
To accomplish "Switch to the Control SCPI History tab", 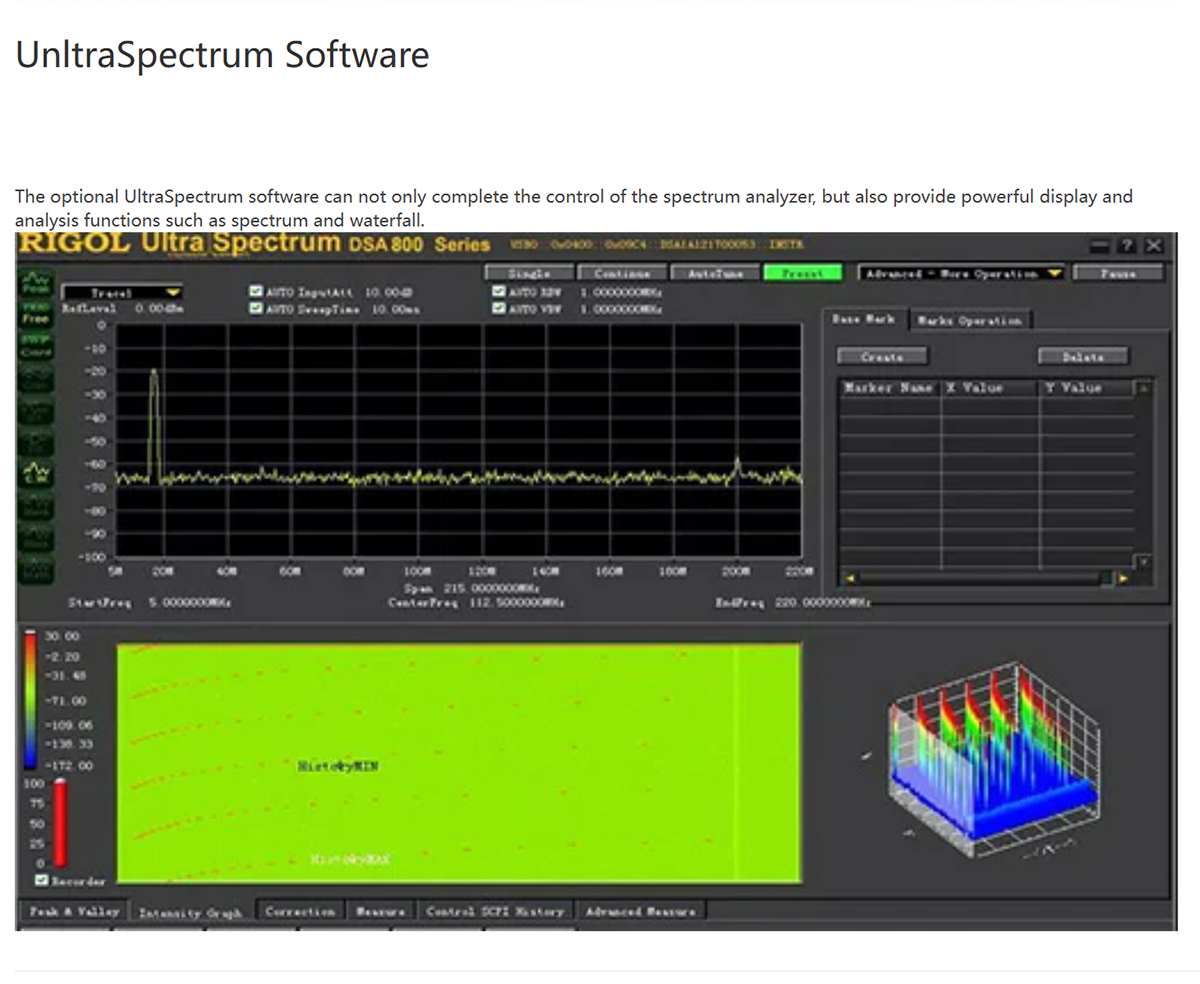I will point(495,912).
